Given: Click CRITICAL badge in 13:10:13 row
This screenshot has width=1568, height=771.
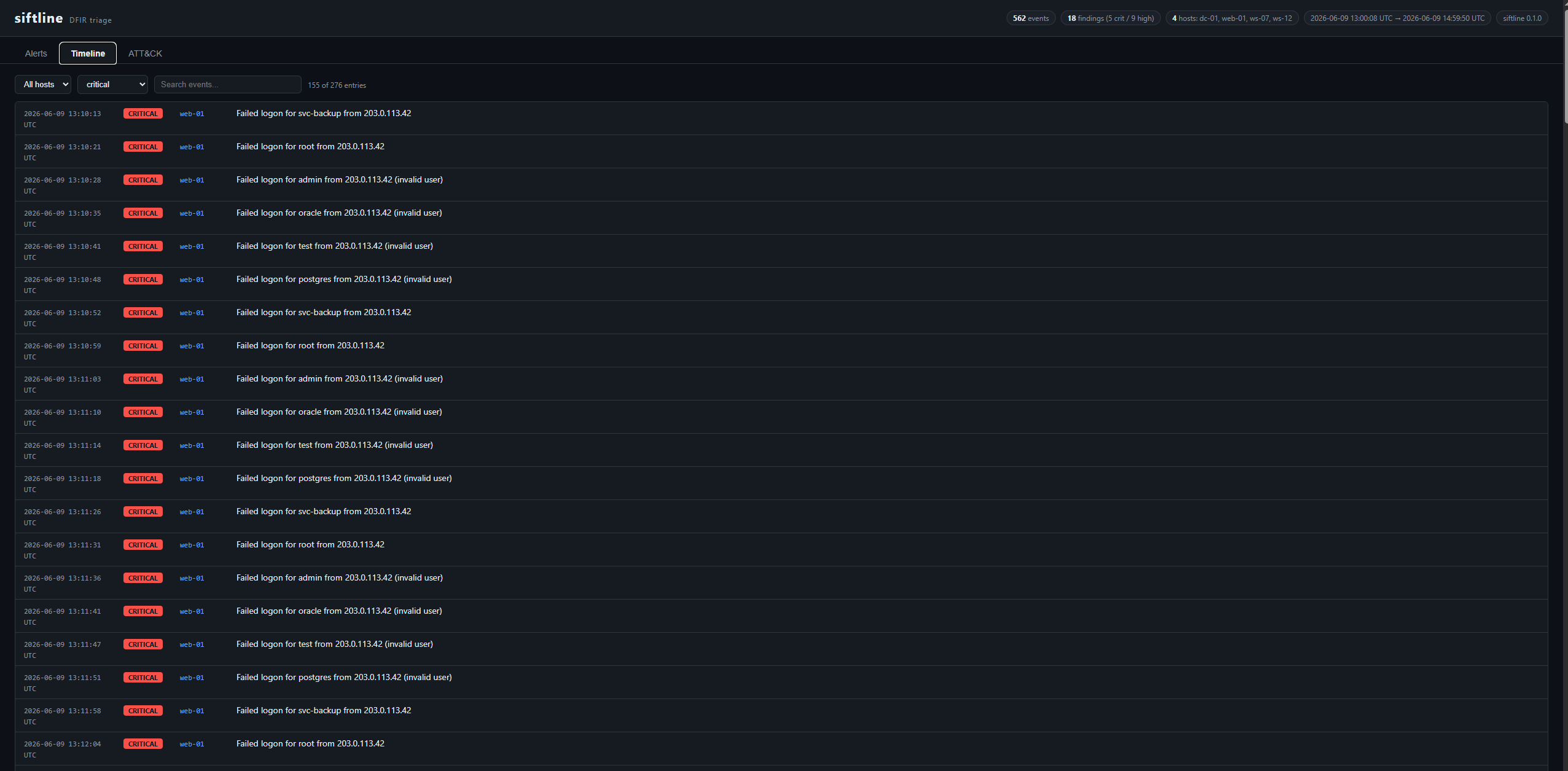Looking at the screenshot, I should pyautogui.click(x=143, y=114).
